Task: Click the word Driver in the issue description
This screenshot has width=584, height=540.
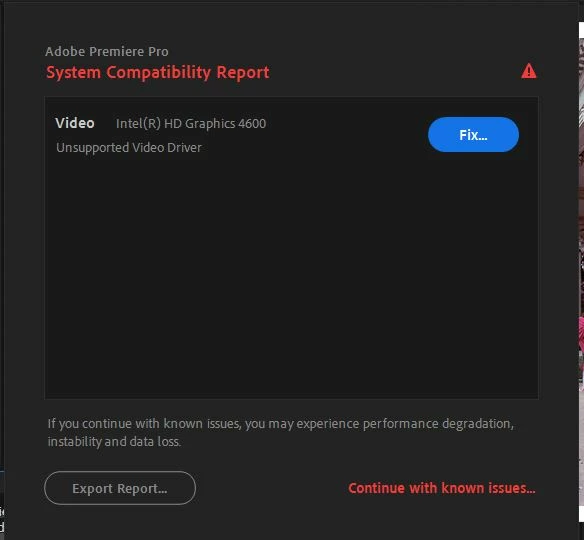Action: 184,147
